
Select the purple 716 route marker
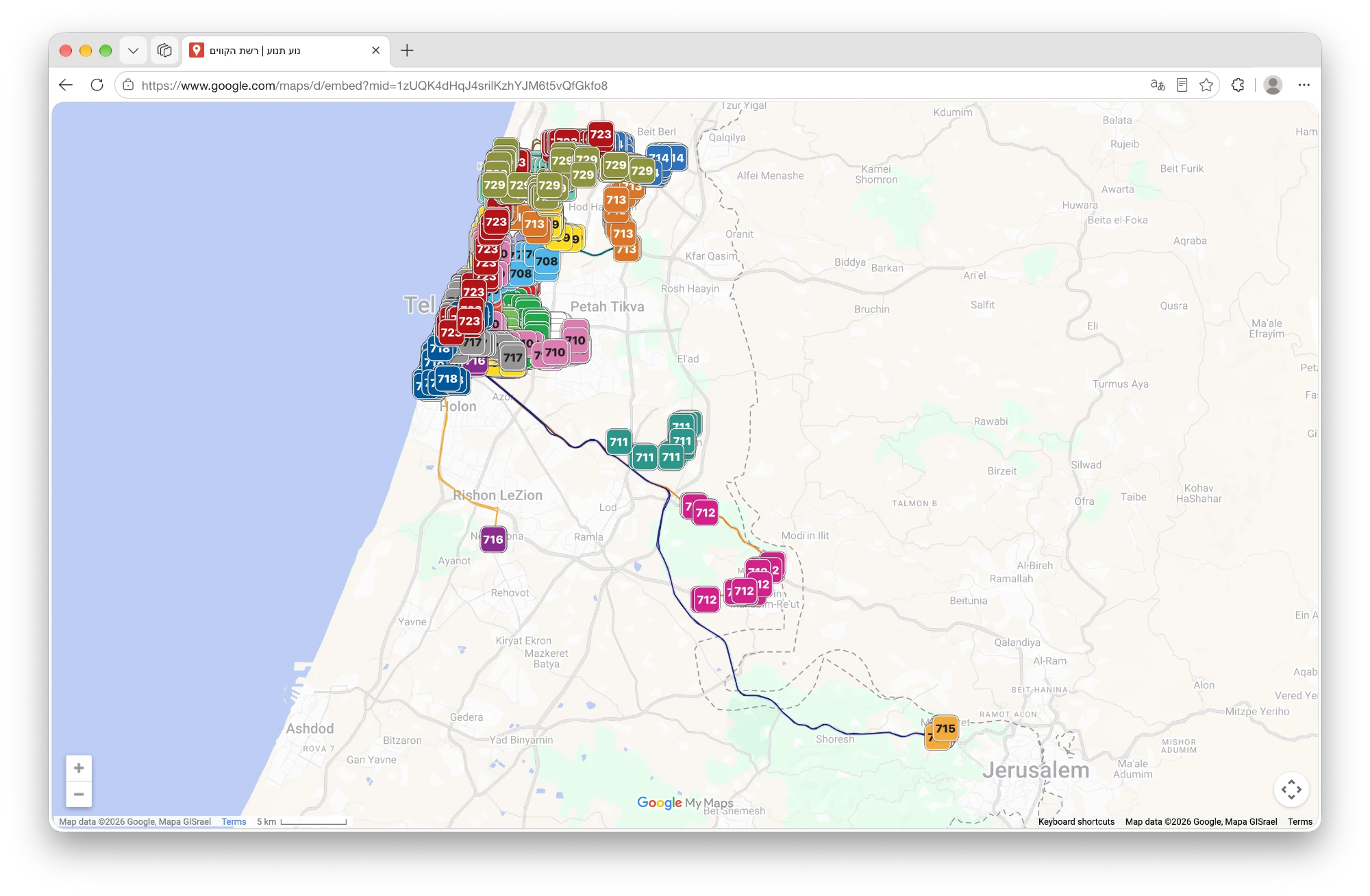tap(493, 539)
